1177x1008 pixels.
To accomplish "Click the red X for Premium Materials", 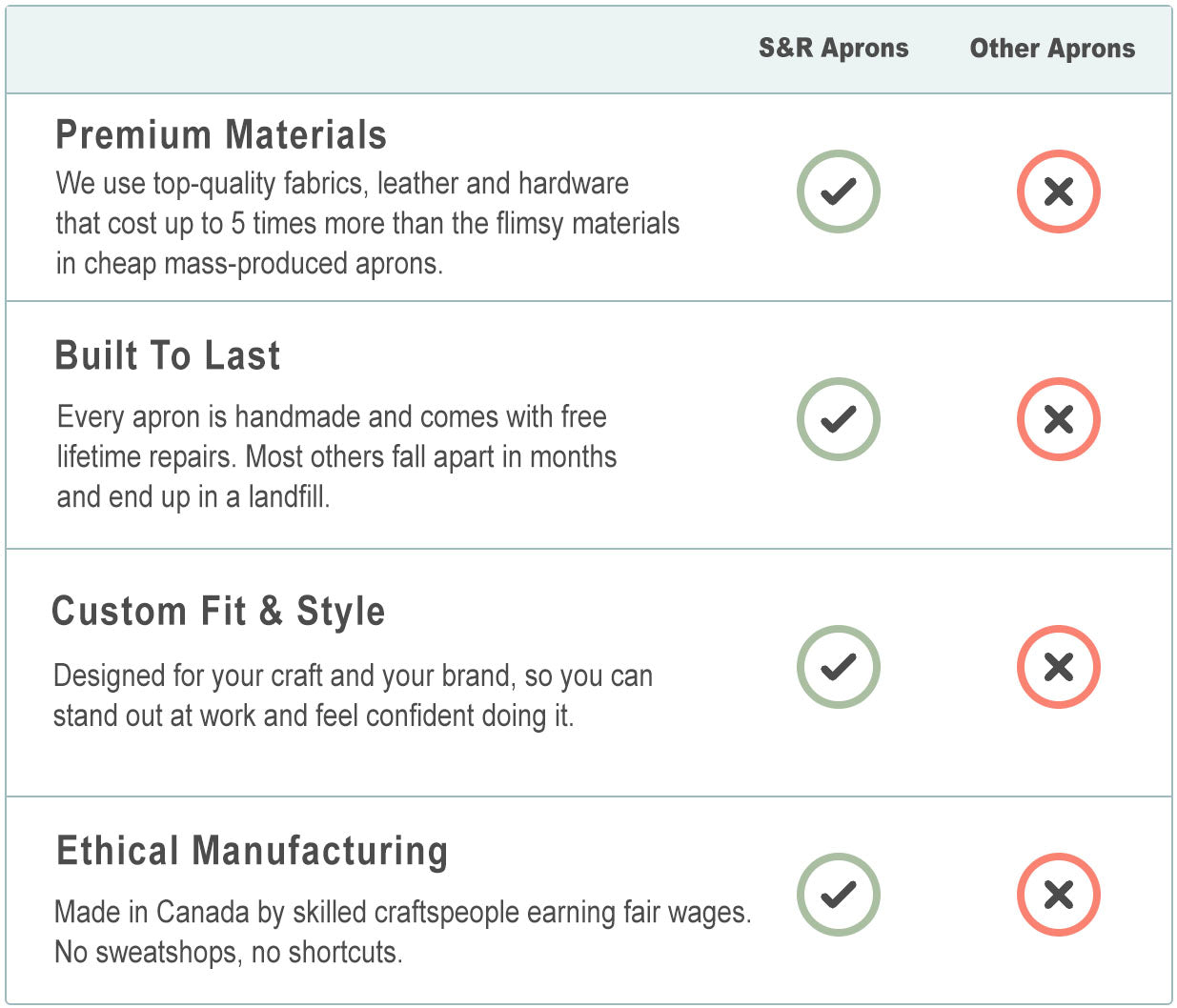I will [x=1058, y=192].
